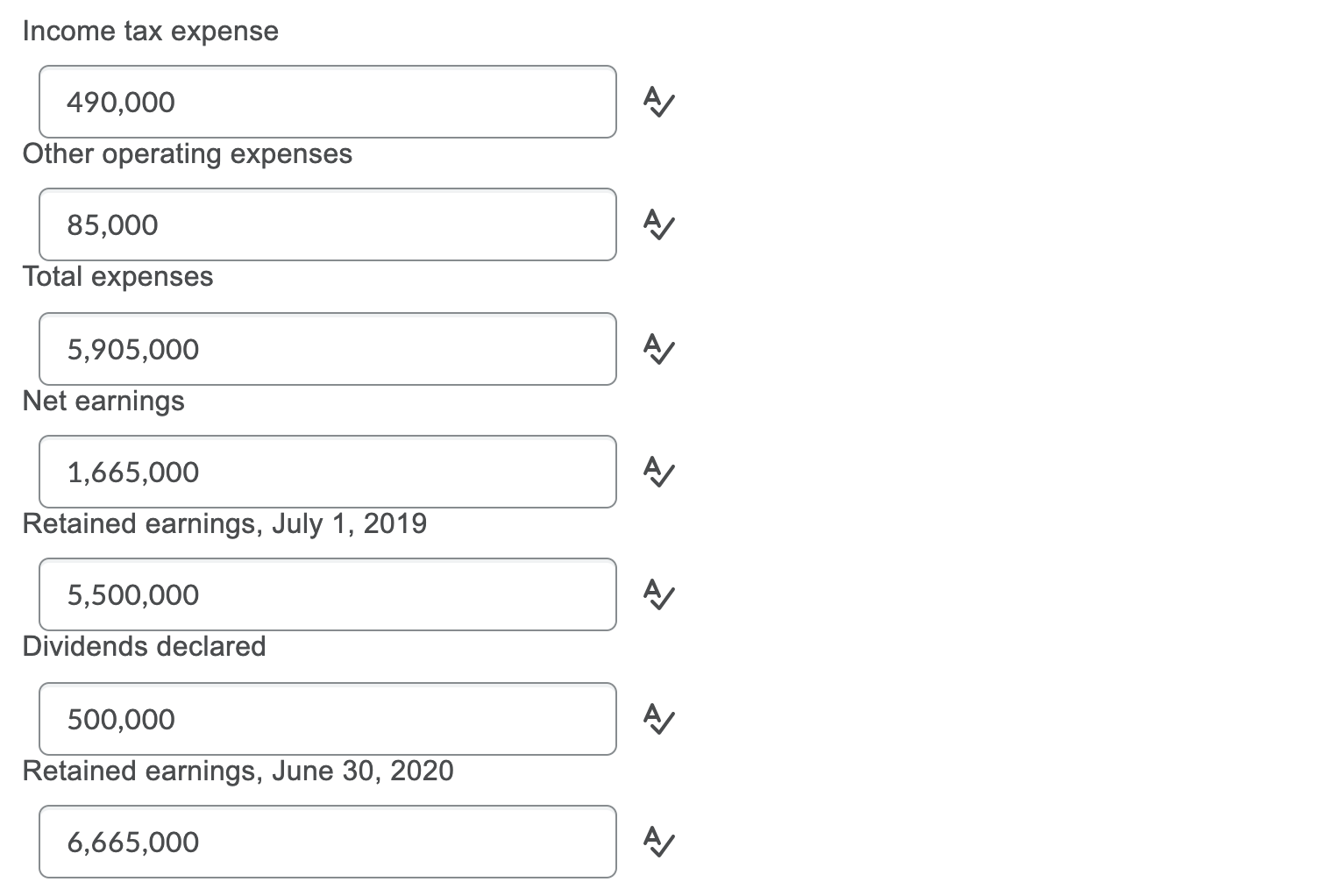Click the Total expenses input showing 5,905,000
Screen dimensions: 1336x896
pyautogui.click(x=327, y=349)
